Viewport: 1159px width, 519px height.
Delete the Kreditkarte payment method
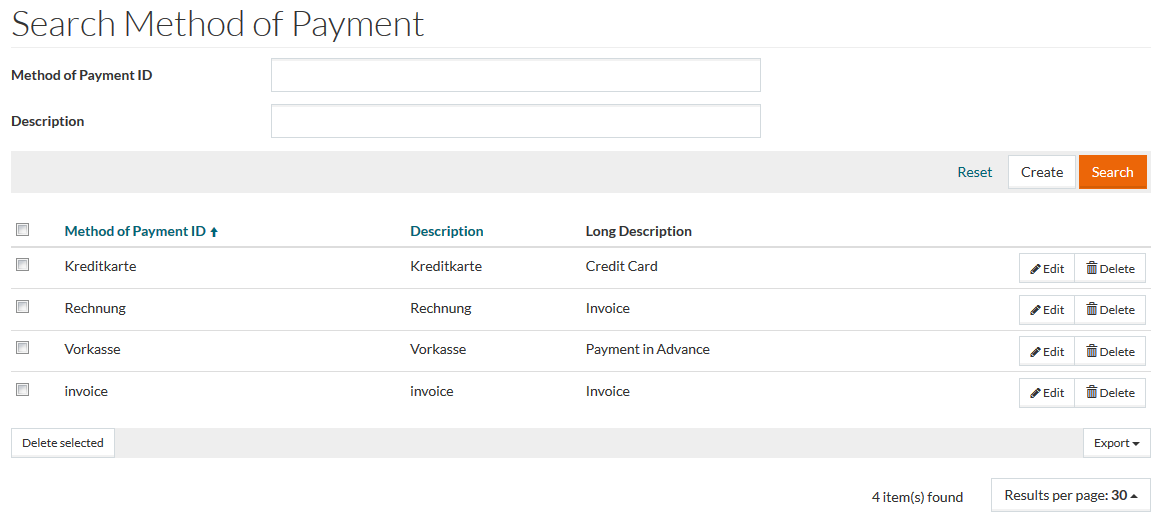point(1110,268)
